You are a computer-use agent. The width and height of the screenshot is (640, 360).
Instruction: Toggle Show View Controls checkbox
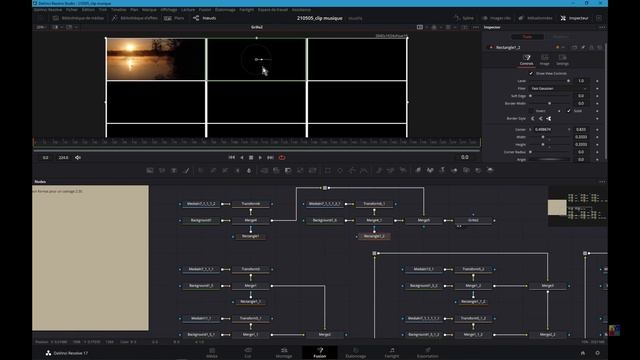tap(531, 73)
